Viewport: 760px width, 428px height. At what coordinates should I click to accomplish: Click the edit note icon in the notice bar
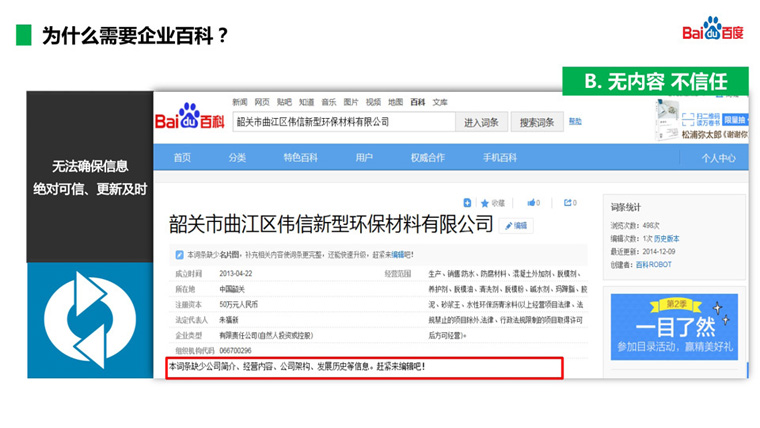(179, 255)
